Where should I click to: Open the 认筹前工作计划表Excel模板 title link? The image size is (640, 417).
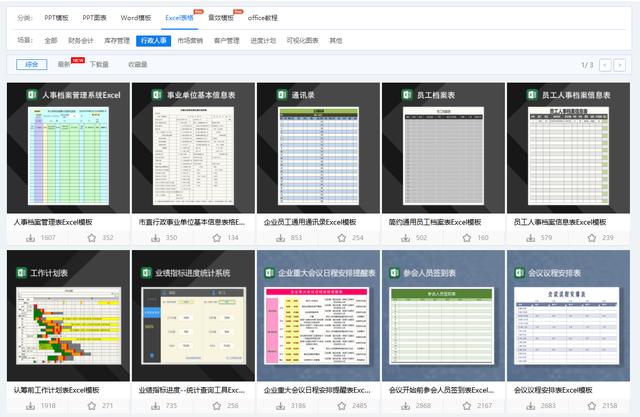pyautogui.click(x=56, y=390)
